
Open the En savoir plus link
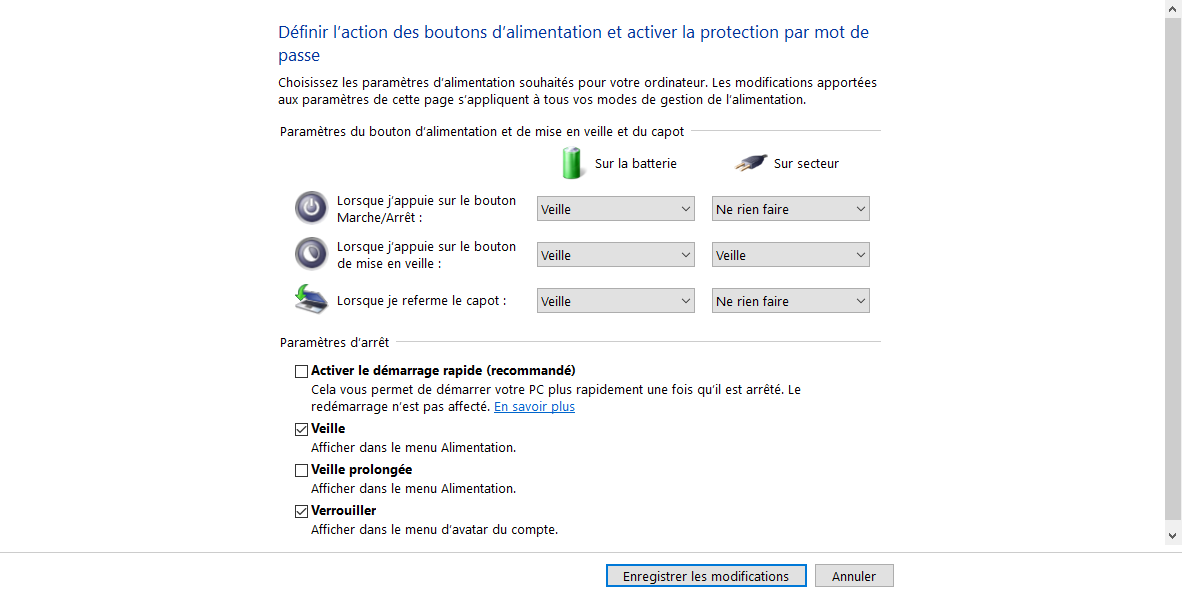(x=534, y=407)
